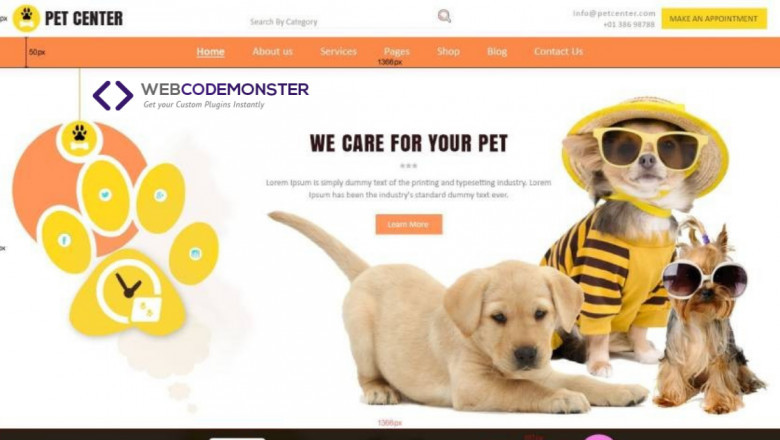The image size is (780, 440).
Task: Visit the Blog section
Action: click(x=497, y=52)
